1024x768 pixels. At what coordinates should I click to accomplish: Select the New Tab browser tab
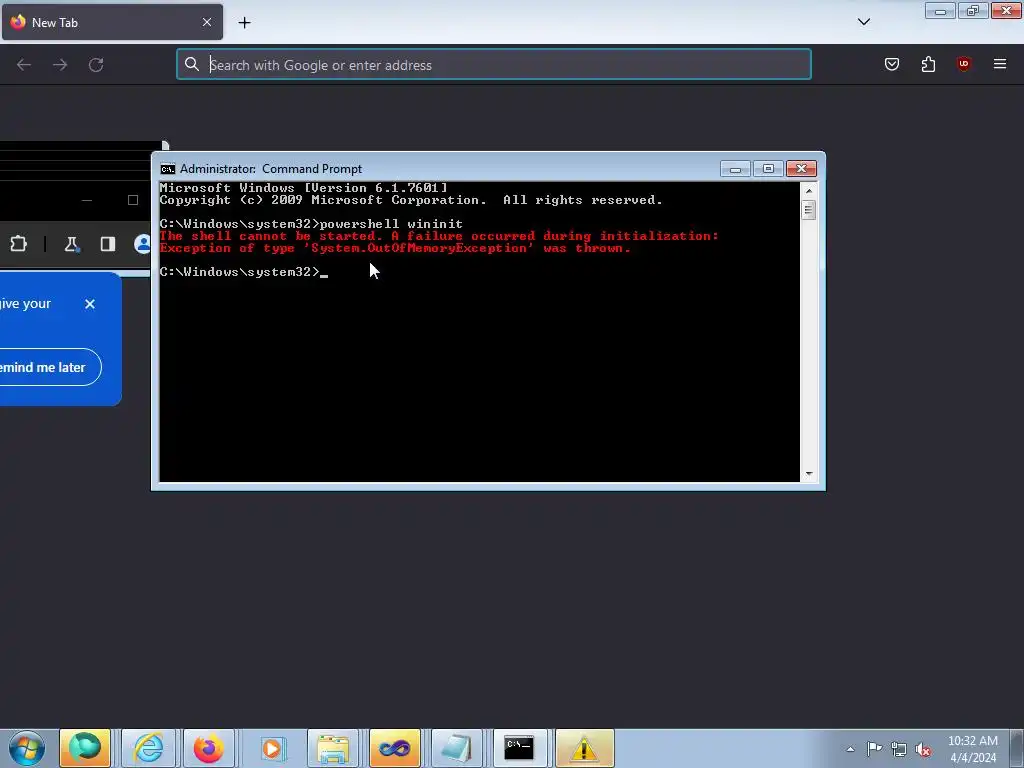(x=112, y=22)
